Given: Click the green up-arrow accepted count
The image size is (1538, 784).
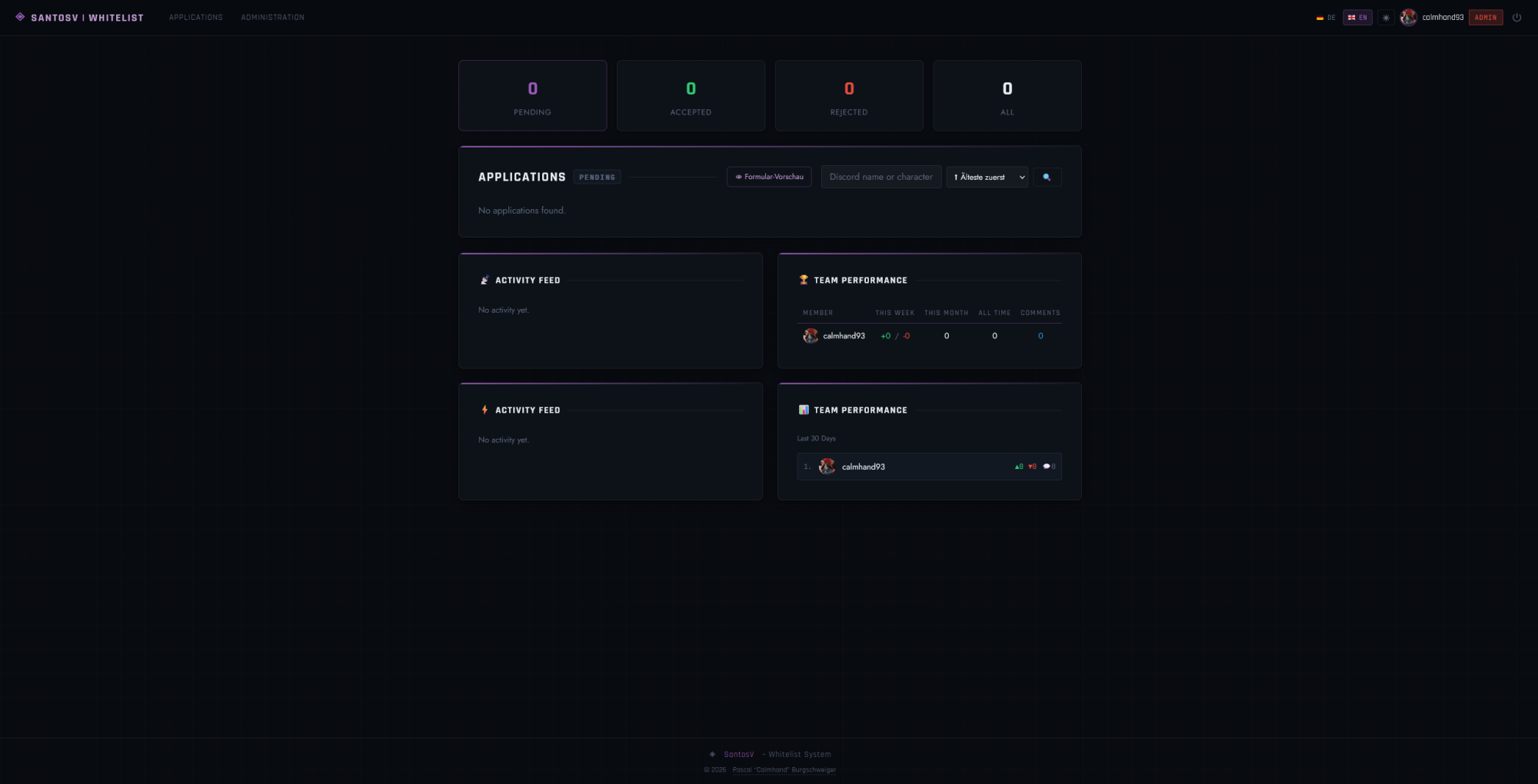Looking at the screenshot, I should pyautogui.click(x=1019, y=467).
